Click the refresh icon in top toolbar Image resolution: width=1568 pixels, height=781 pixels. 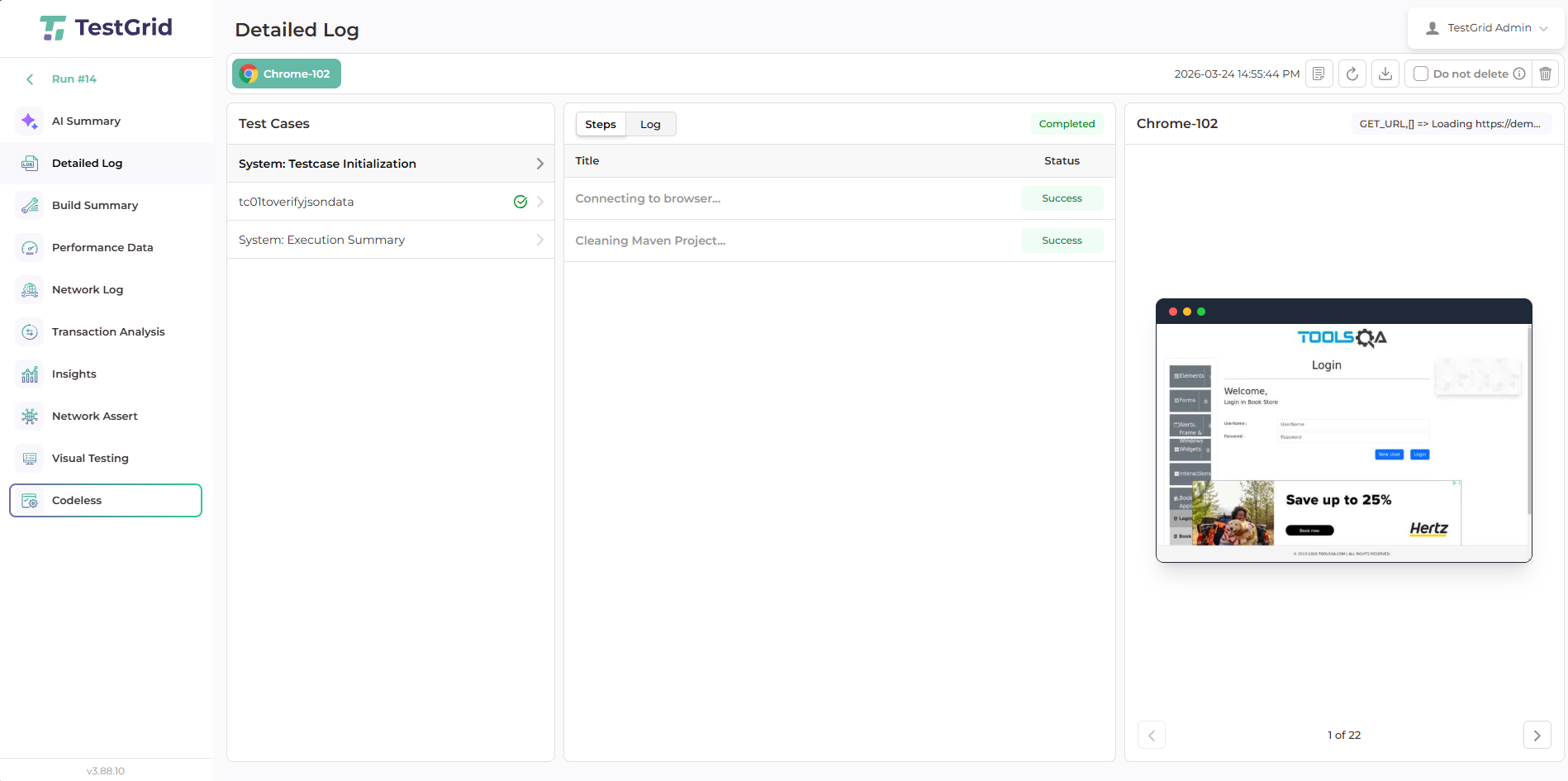pos(1352,74)
